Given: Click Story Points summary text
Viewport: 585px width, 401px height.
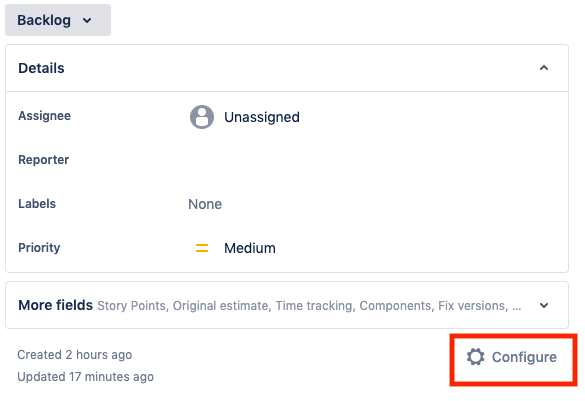Looking at the screenshot, I should pos(131,306).
